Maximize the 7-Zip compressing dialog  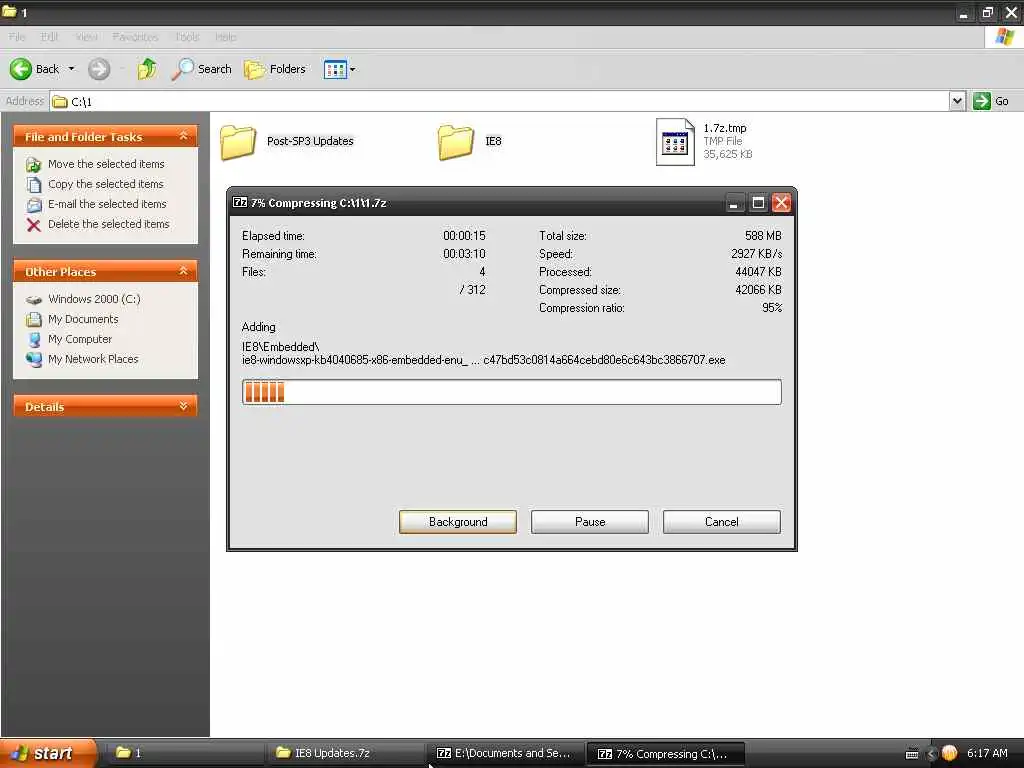pos(758,203)
